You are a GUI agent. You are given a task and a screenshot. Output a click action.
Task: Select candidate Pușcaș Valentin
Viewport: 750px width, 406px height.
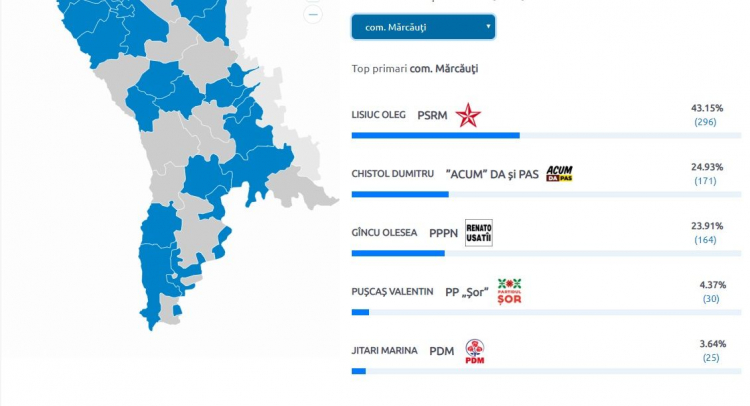392,292
